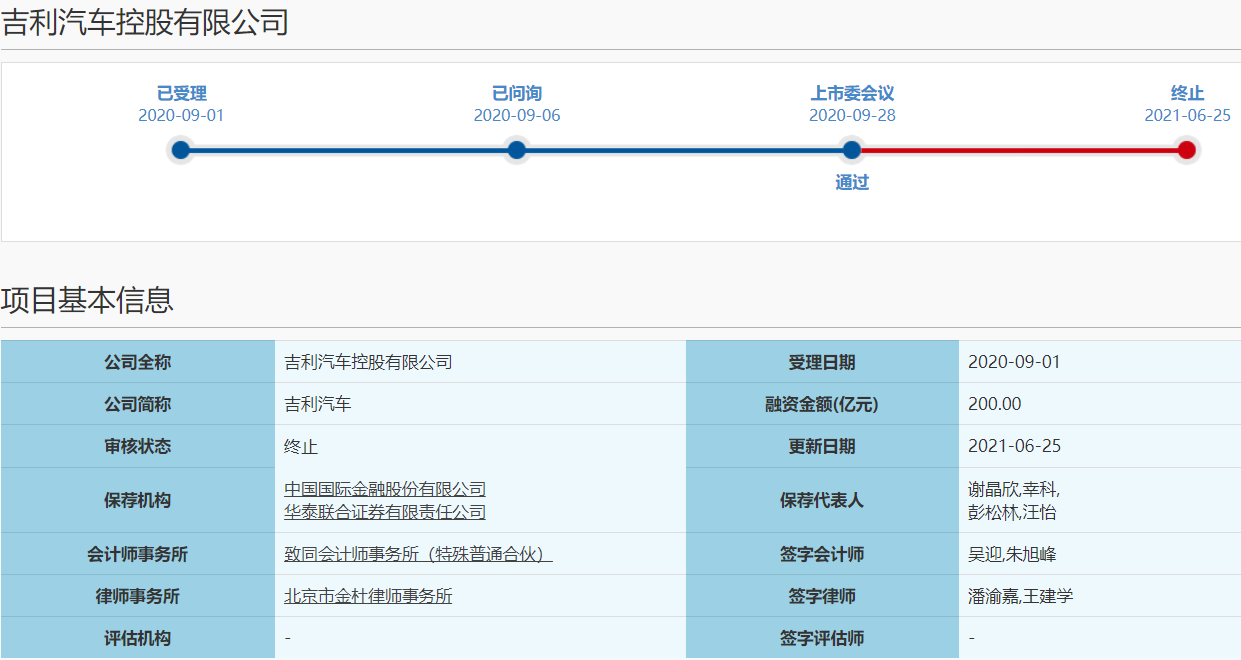The image size is (1241, 660).
Task: Open the 致同会计师事务所 accounting firm link
Action: point(418,554)
